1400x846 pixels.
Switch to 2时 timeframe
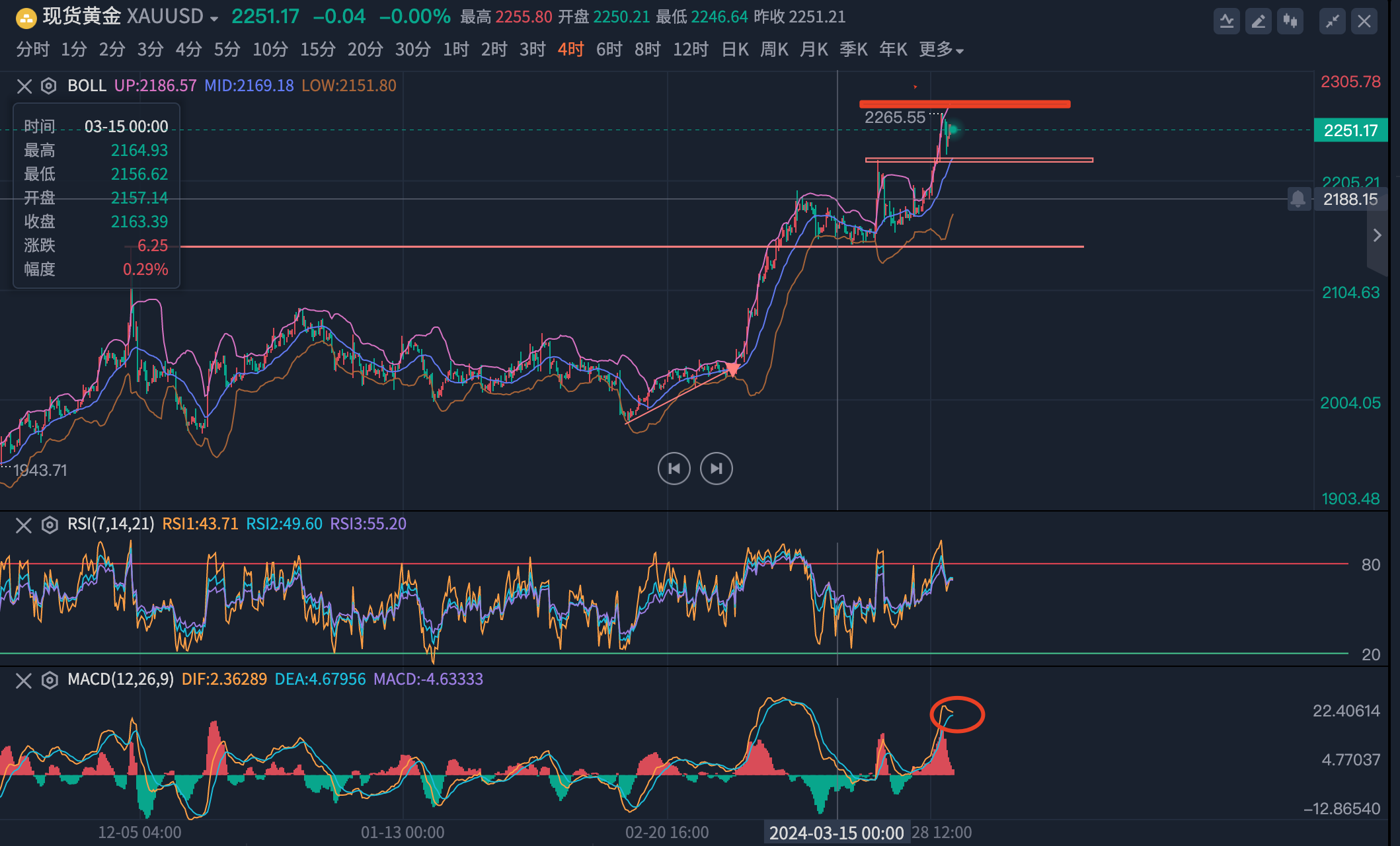(494, 50)
